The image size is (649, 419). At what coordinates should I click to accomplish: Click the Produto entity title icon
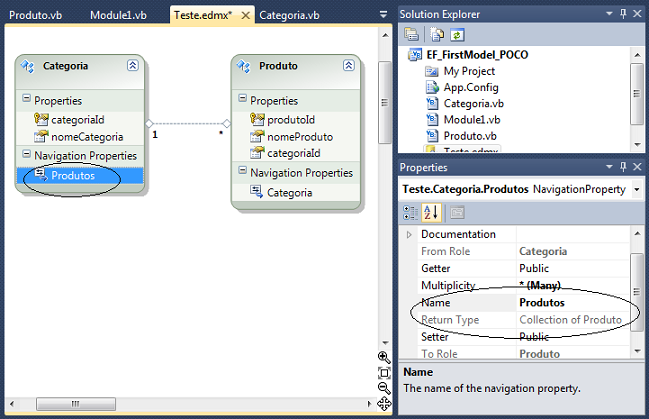point(244,66)
